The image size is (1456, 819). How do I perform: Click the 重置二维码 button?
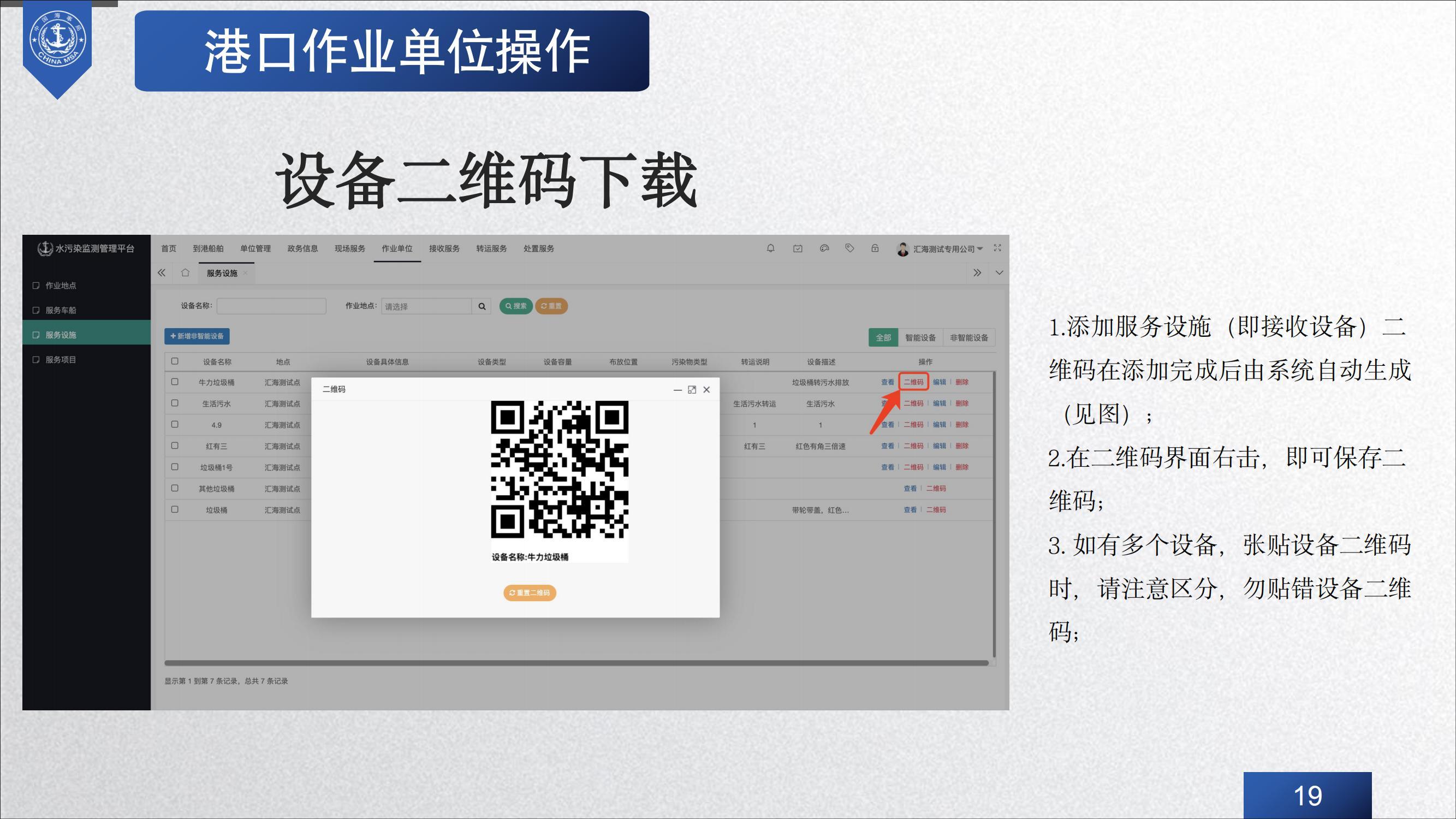530,593
